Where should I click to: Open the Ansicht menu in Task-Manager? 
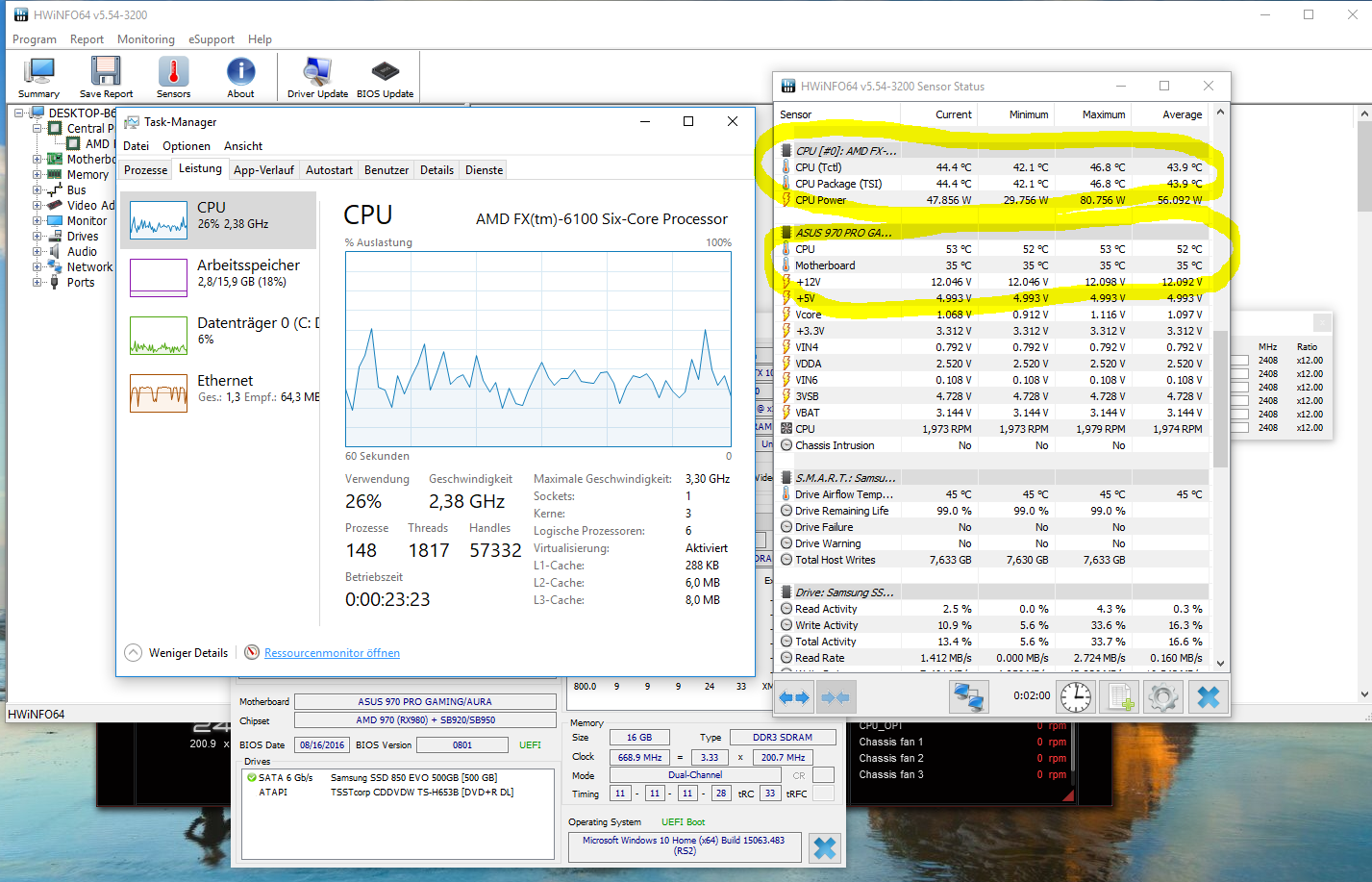click(x=243, y=146)
